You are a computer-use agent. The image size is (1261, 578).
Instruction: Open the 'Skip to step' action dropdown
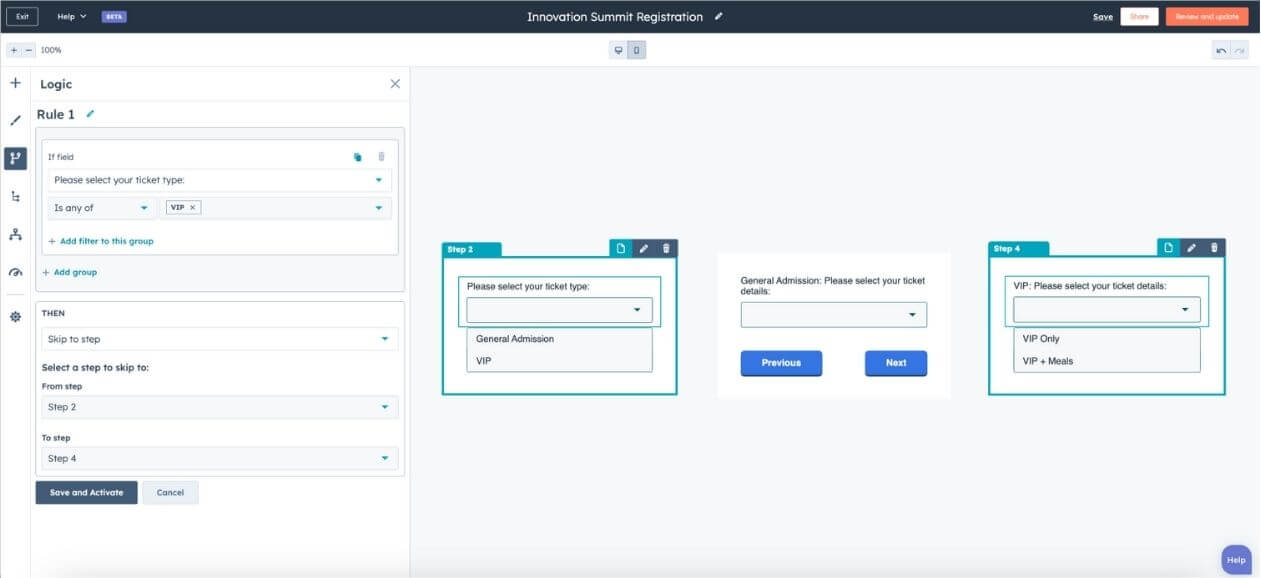218,339
